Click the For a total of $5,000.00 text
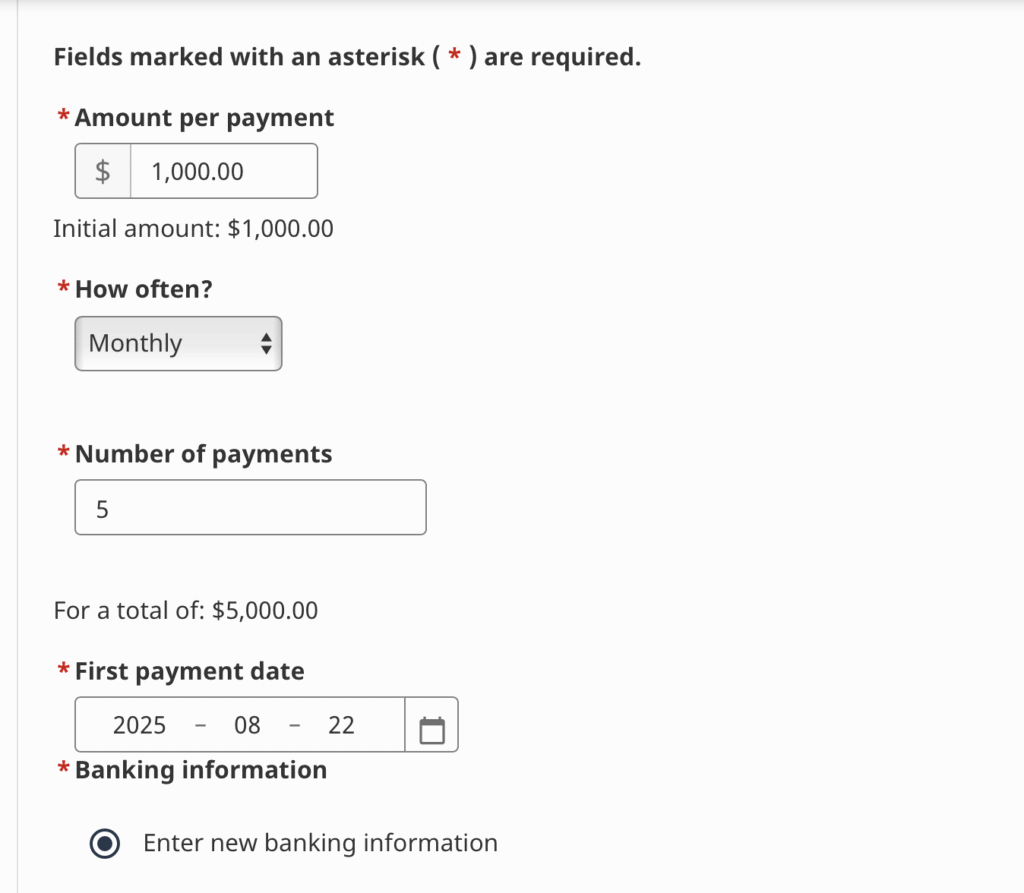The height and width of the screenshot is (893, 1024). click(186, 610)
